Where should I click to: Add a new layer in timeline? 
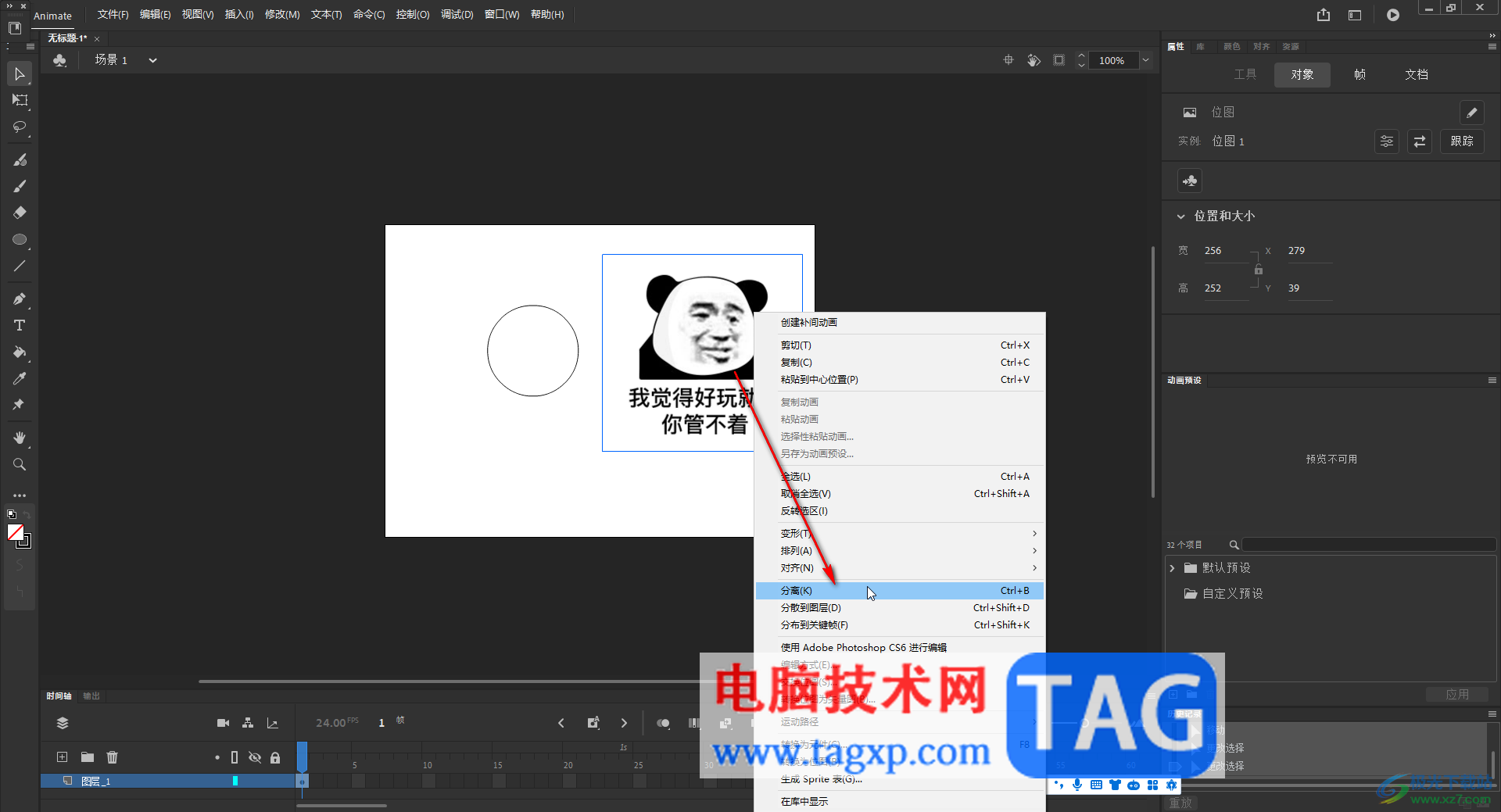[62, 757]
